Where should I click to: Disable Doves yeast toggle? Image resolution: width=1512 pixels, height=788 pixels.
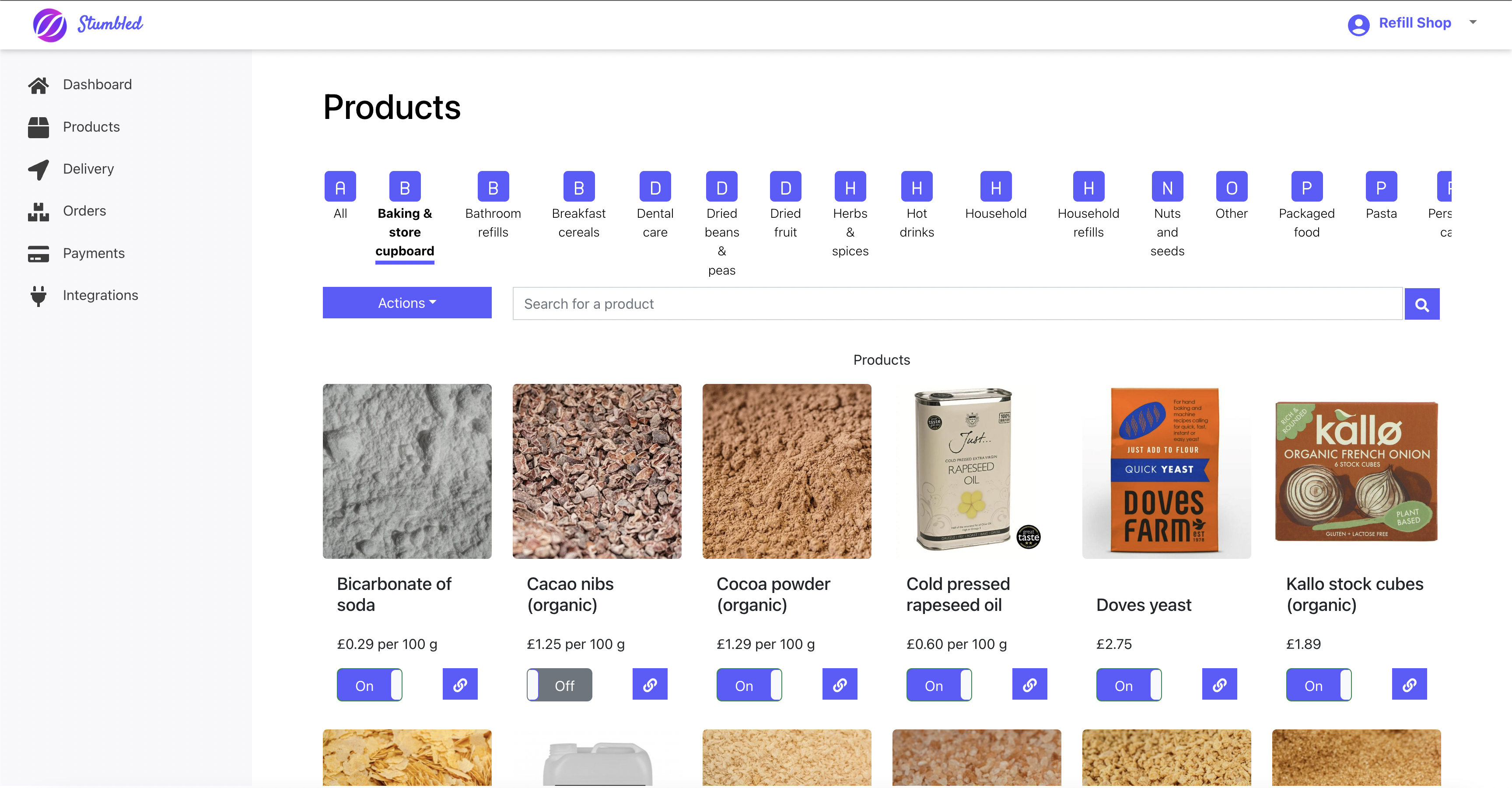[1128, 685]
